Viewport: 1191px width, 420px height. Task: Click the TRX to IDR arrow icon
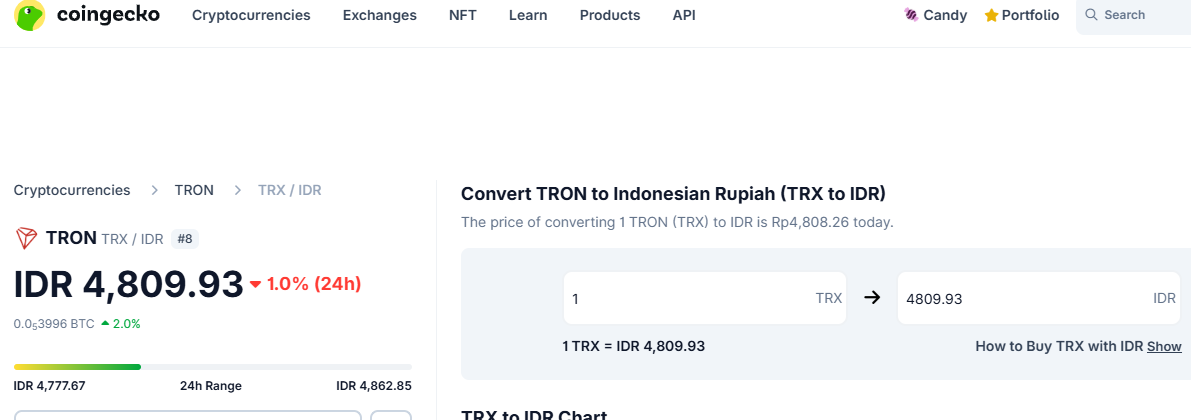tap(872, 298)
